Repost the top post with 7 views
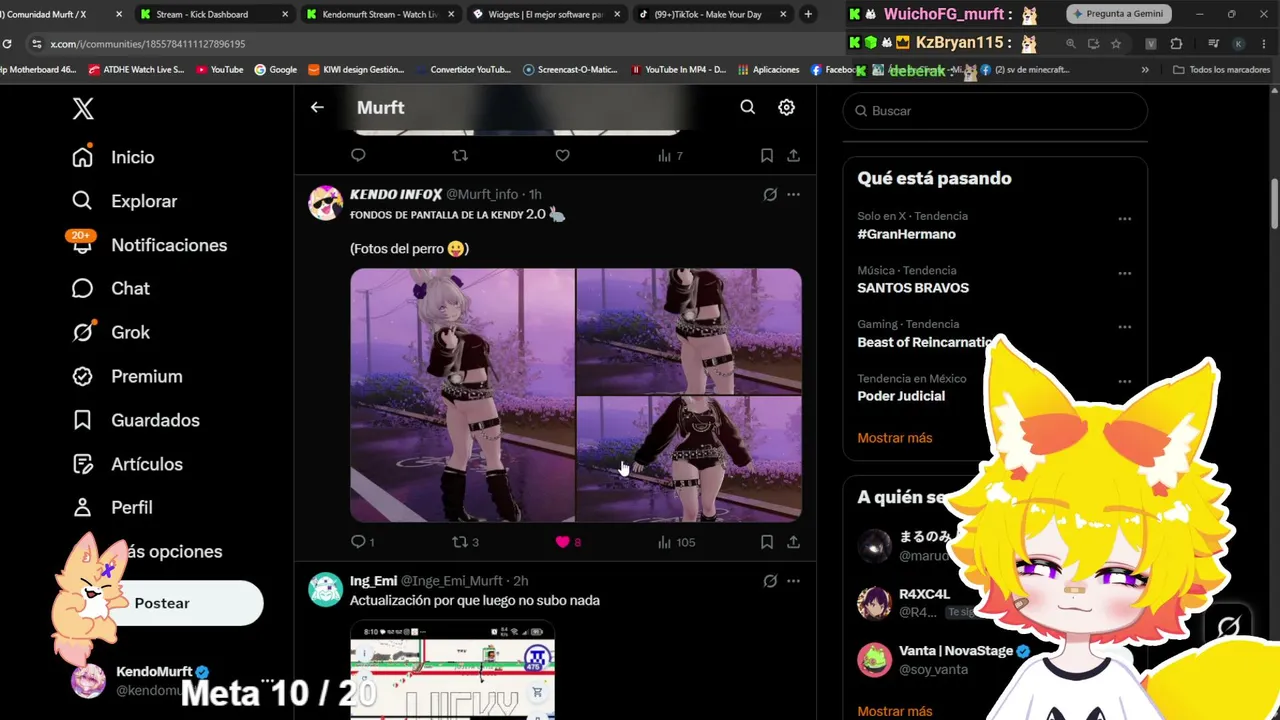The width and height of the screenshot is (1280, 720). tap(460, 155)
